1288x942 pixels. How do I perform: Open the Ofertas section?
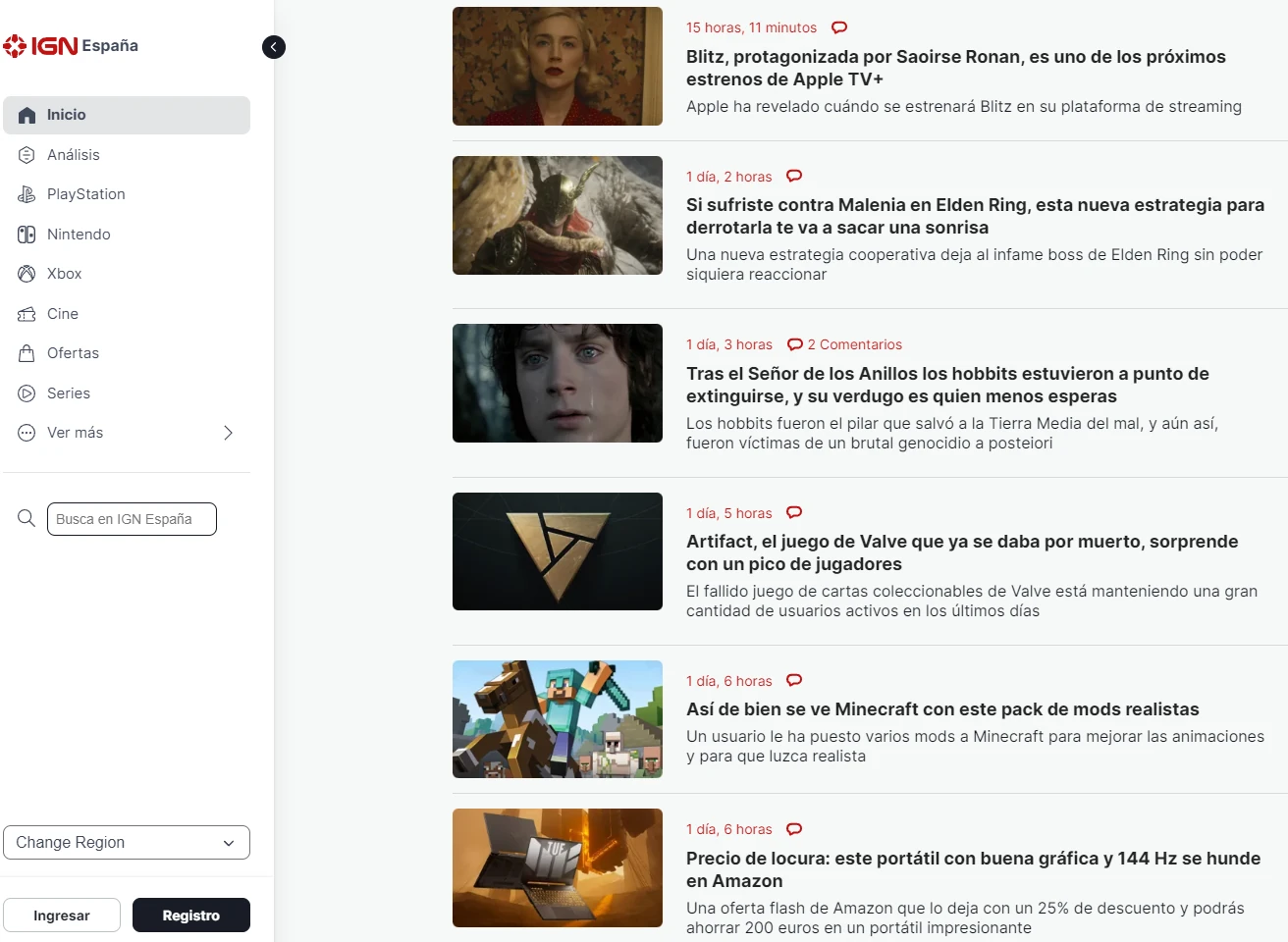[x=73, y=353]
